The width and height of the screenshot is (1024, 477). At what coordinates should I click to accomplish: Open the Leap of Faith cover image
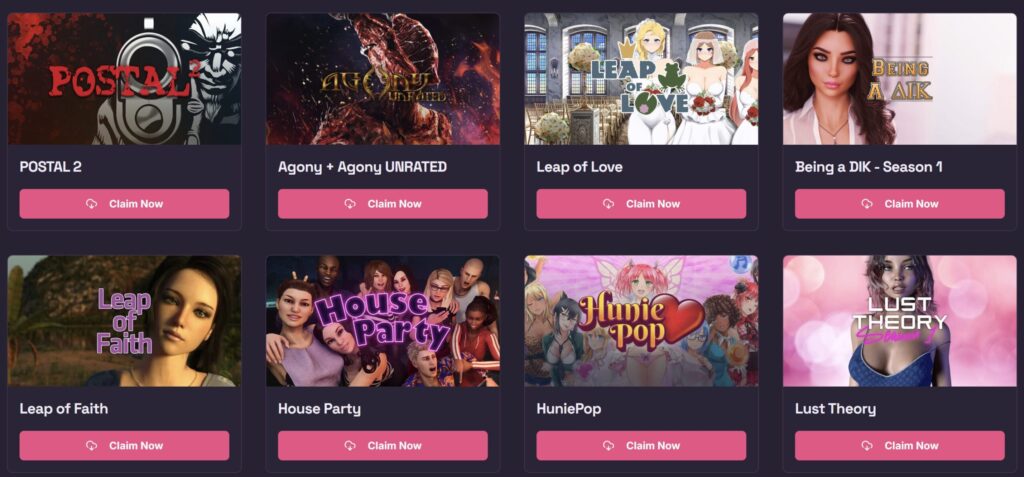[x=124, y=321]
